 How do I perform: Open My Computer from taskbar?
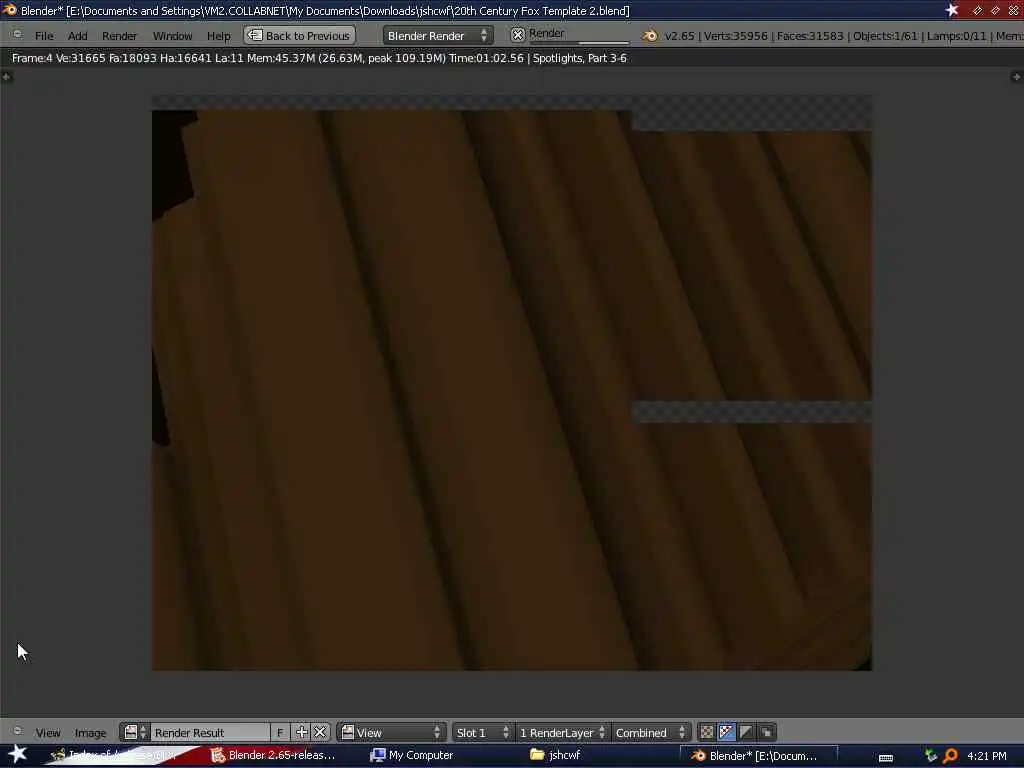[412, 755]
